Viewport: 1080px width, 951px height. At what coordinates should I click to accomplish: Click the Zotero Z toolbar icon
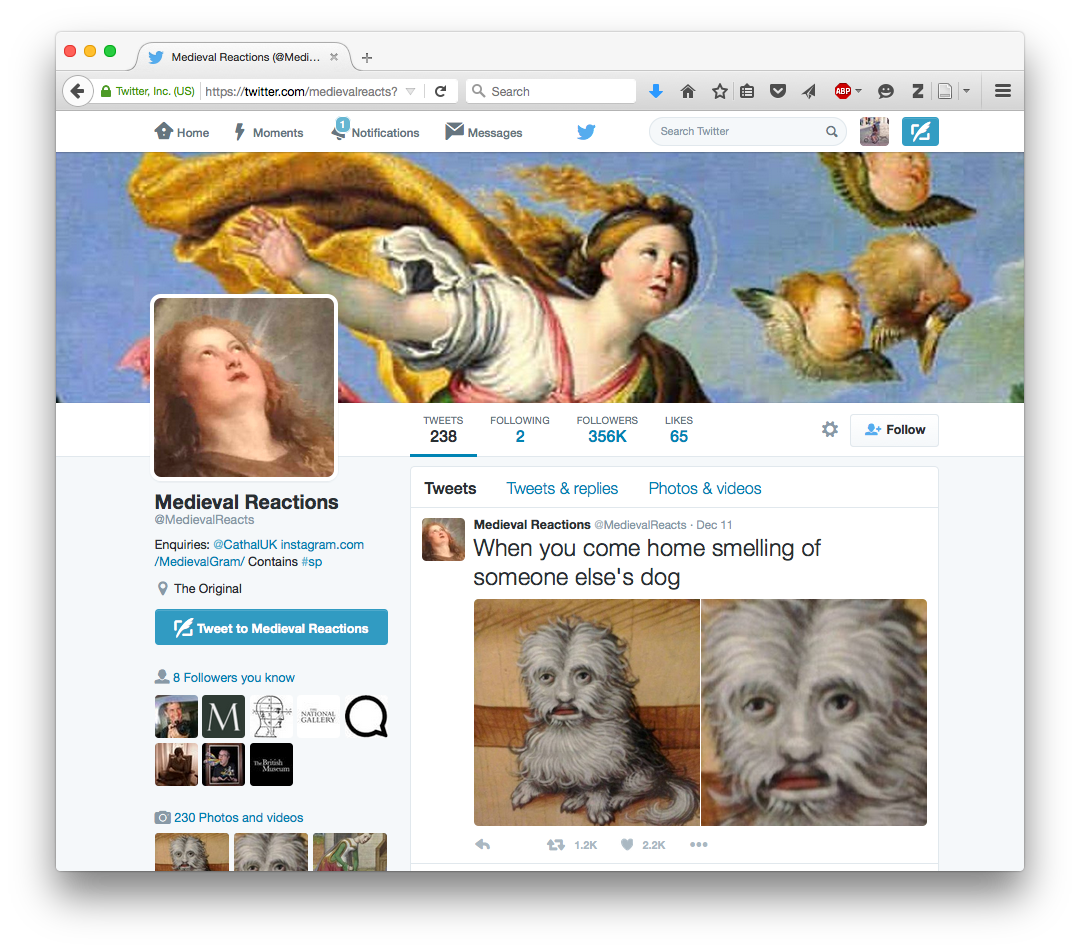(x=917, y=91)
